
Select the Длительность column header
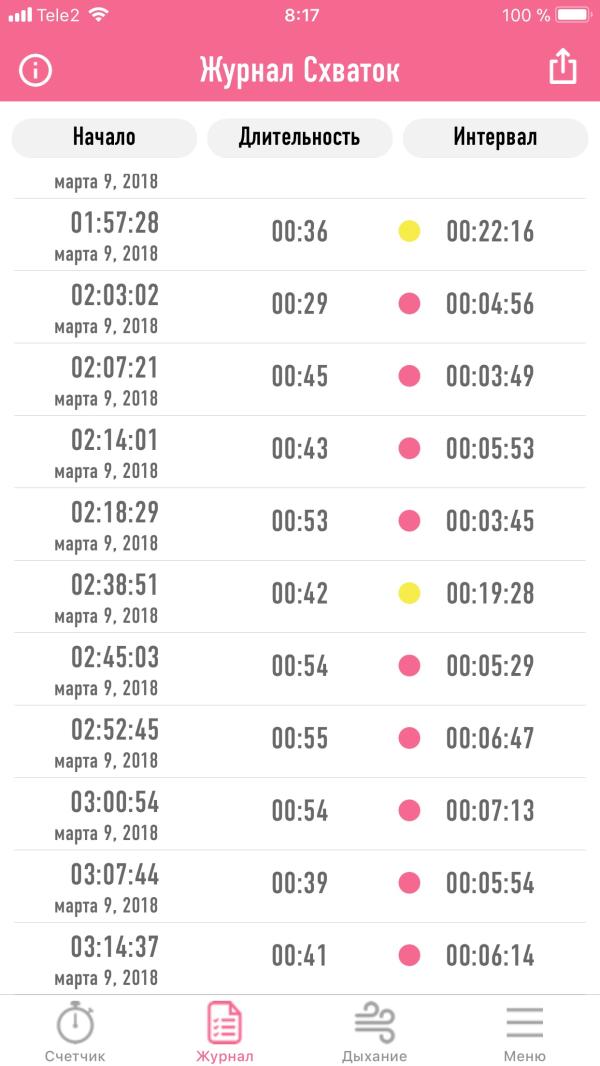[300, 138]
